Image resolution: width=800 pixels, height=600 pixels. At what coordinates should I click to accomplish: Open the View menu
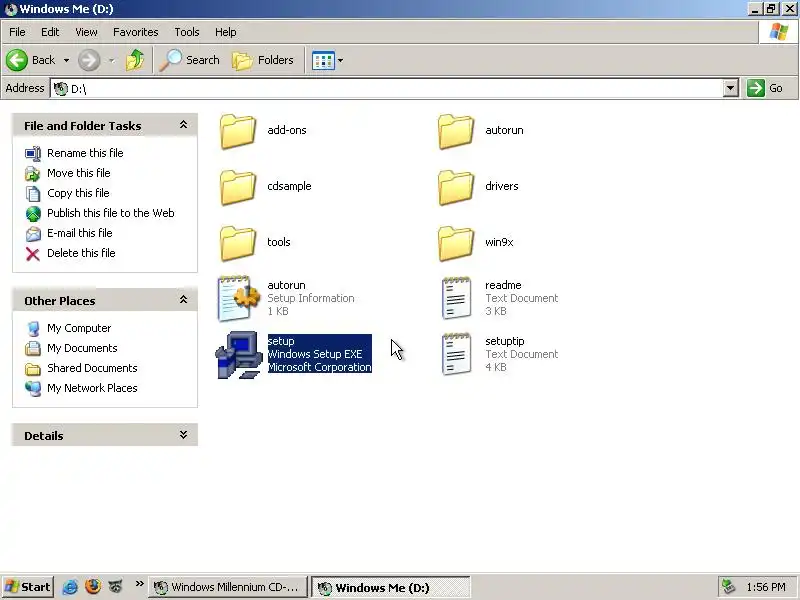[x=86, y=32]
